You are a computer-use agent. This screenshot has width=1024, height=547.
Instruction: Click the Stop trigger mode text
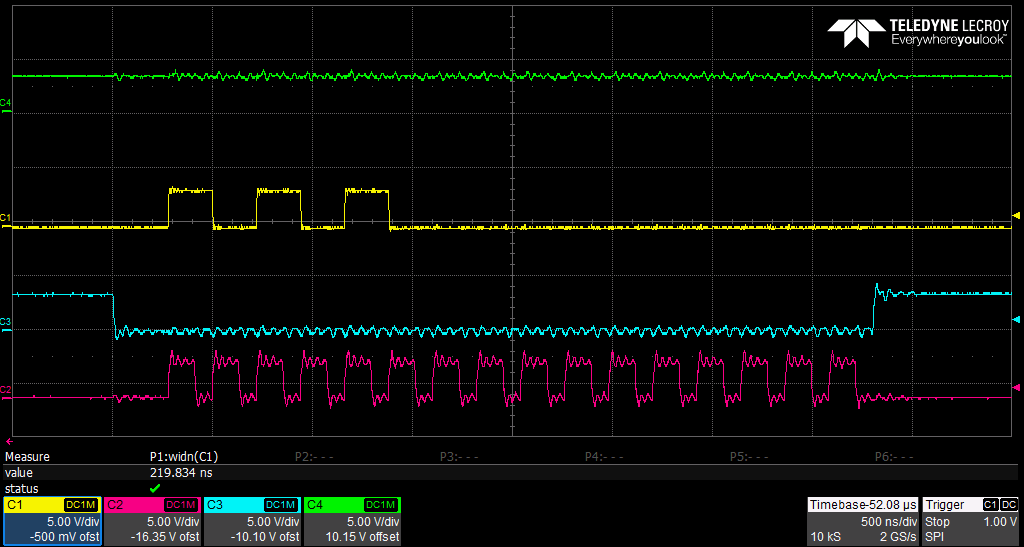click(937, 522)
